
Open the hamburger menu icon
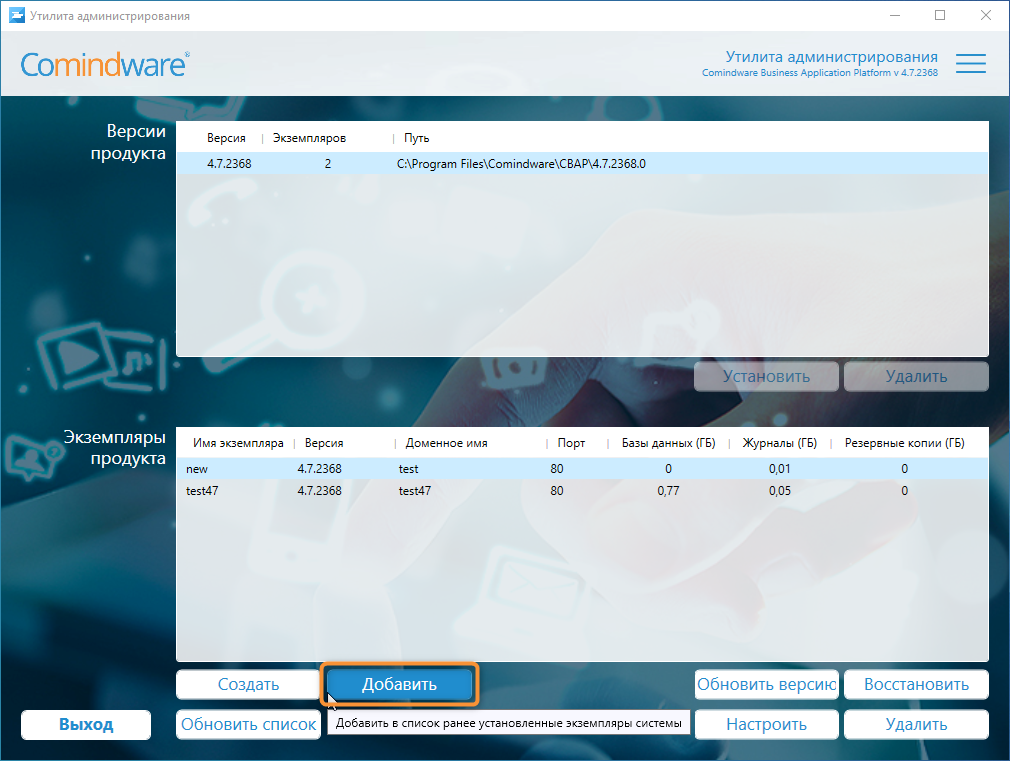971,63
